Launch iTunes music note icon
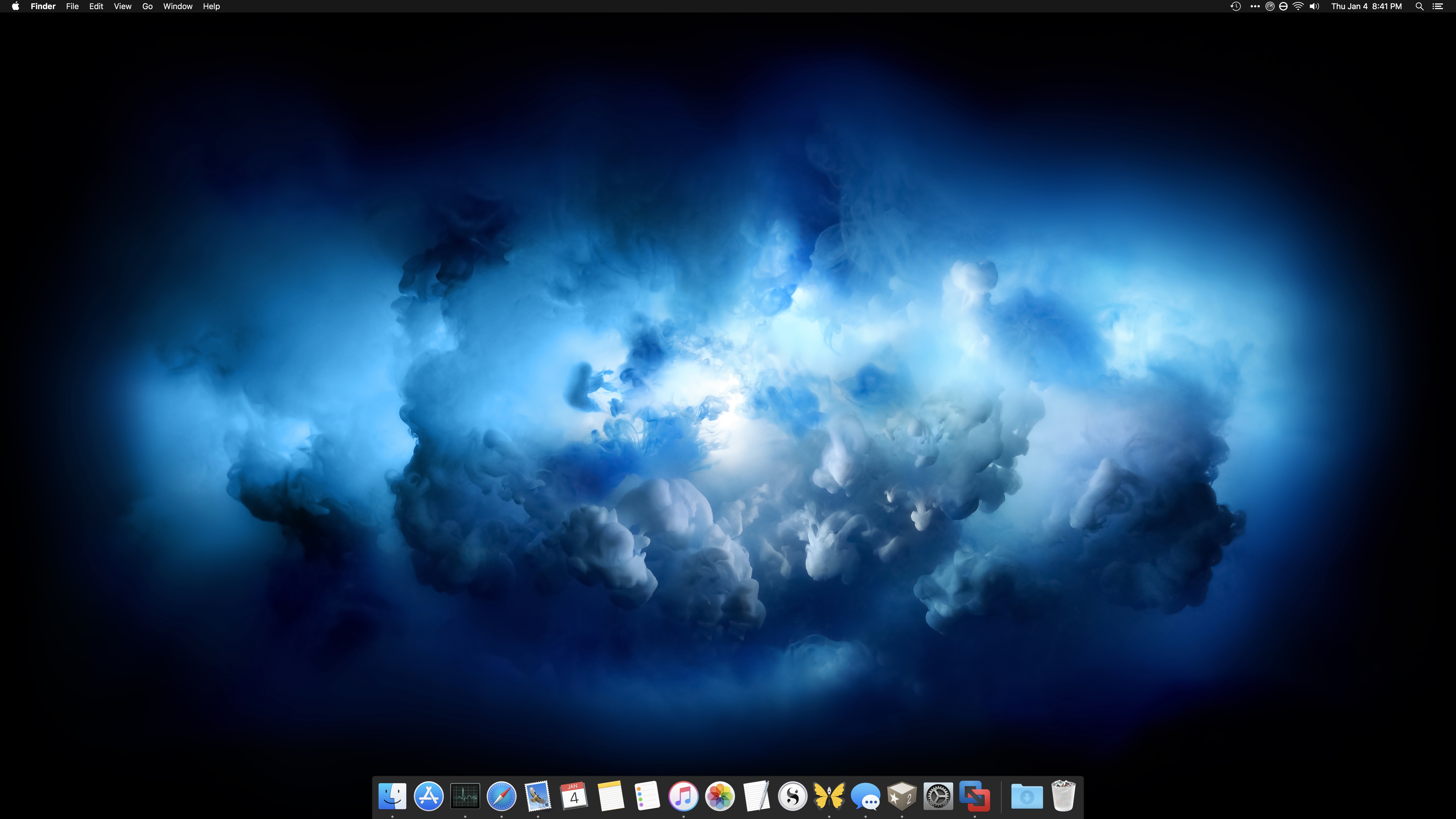Image resolution: width=1456 pixels, height=819 pixels. (683, 796)
